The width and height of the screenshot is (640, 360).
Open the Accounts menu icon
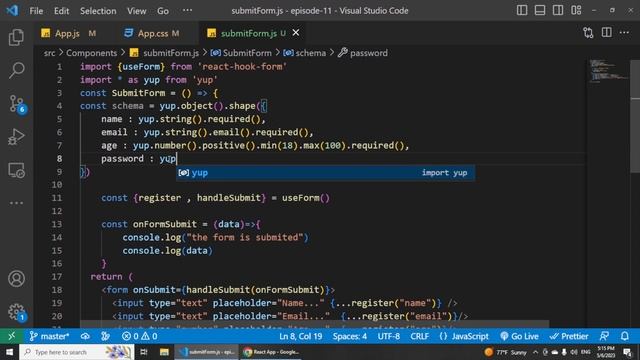click(16, 279)
